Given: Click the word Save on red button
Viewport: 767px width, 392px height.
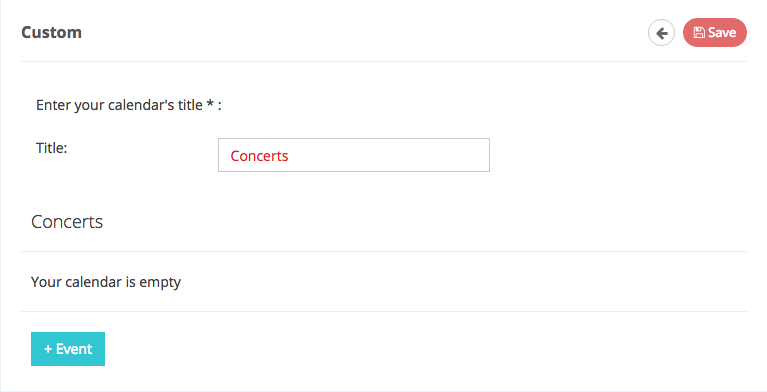Looking at the screenshot, I should pyautogui.click(x=722, y=33).
